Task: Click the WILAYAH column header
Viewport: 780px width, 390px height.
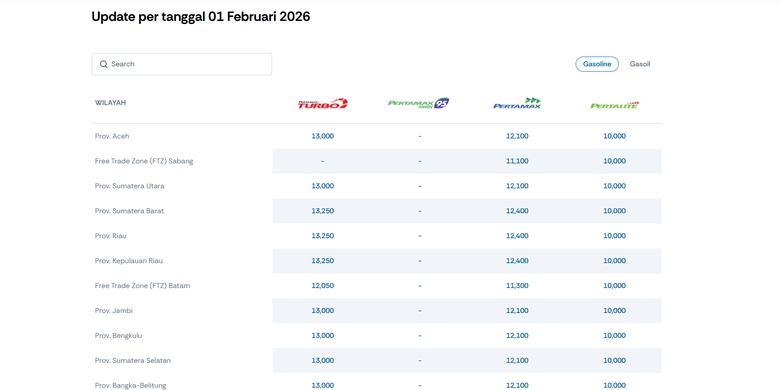Action: [x=110, y=103]
